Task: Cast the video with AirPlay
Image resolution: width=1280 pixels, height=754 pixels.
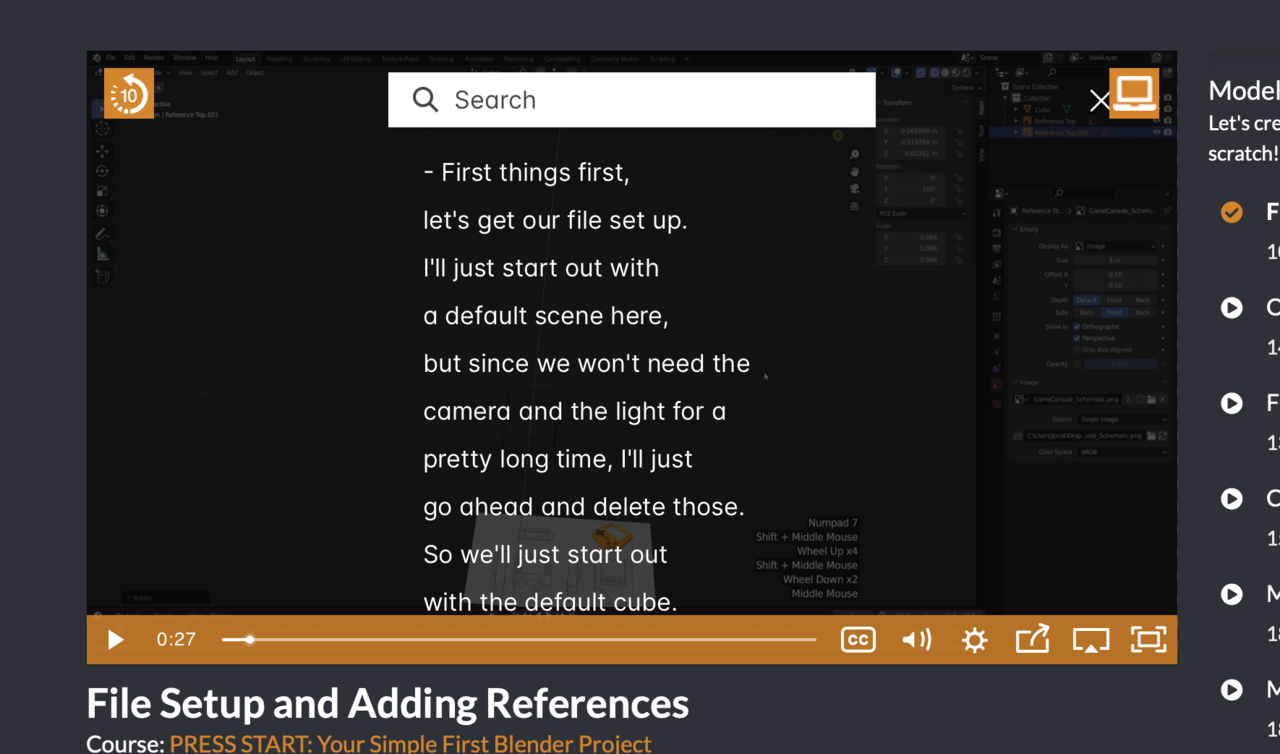Action: pos(1090,640)
